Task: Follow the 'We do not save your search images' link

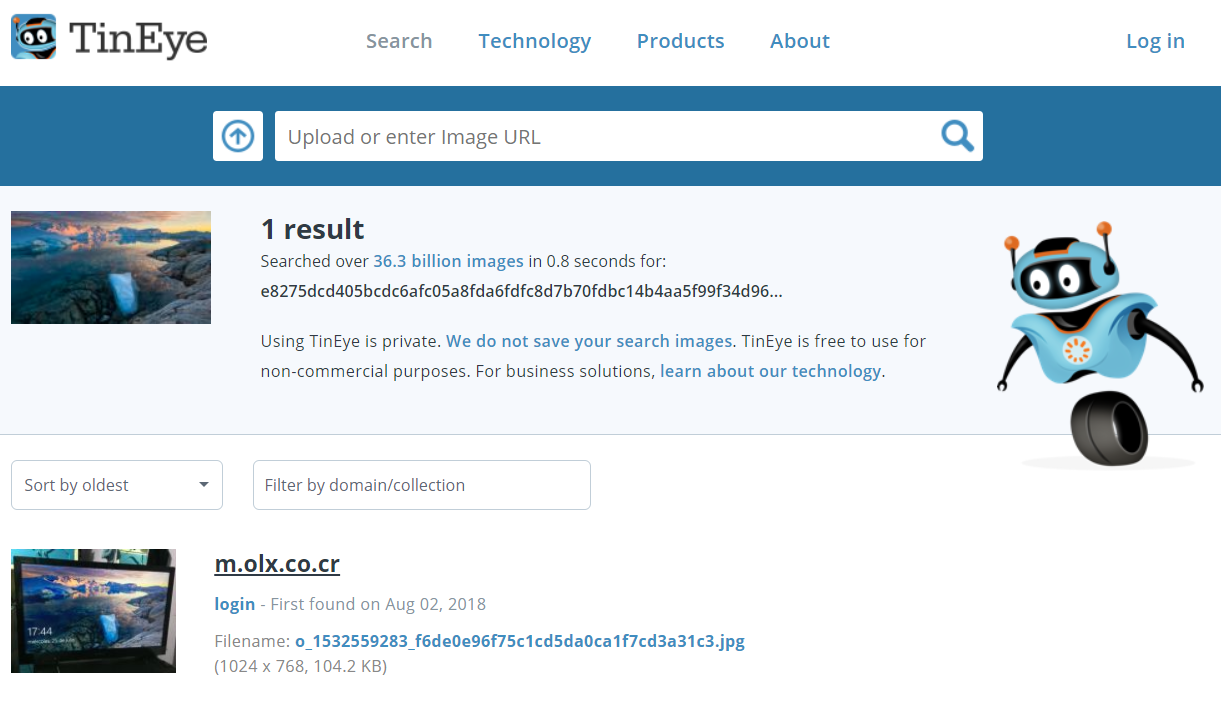Action: click(x=589, y=341)
